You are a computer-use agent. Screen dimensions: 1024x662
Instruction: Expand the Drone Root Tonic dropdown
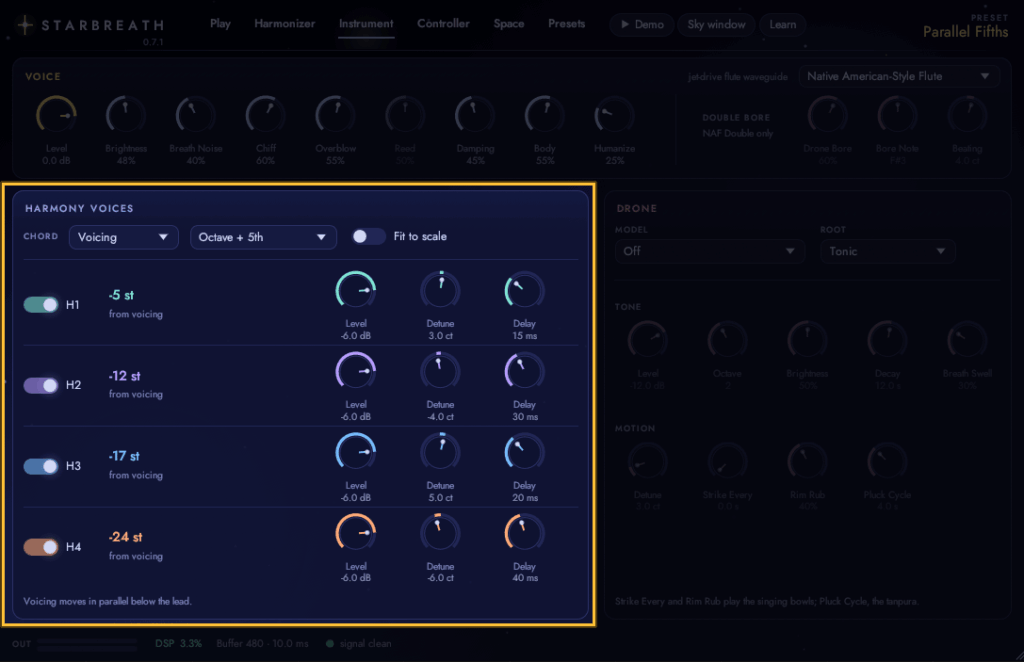point(888,251)
